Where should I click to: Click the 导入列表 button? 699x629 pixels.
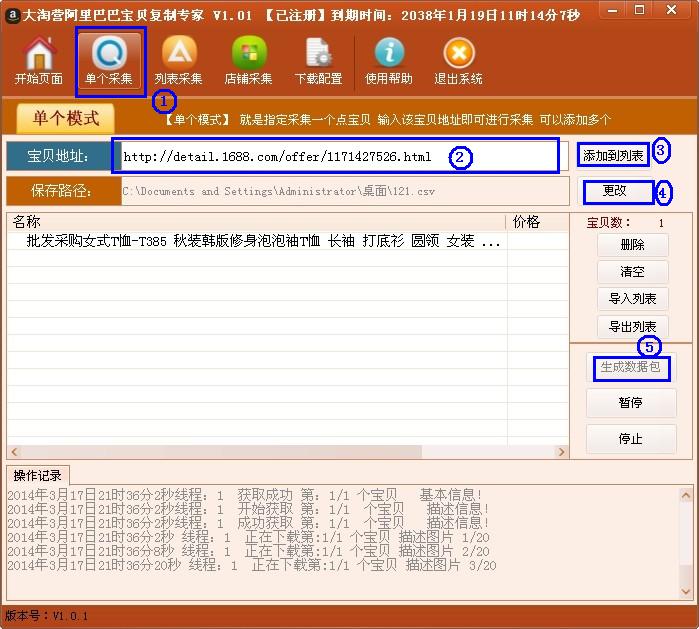click(x=632, y=299)
